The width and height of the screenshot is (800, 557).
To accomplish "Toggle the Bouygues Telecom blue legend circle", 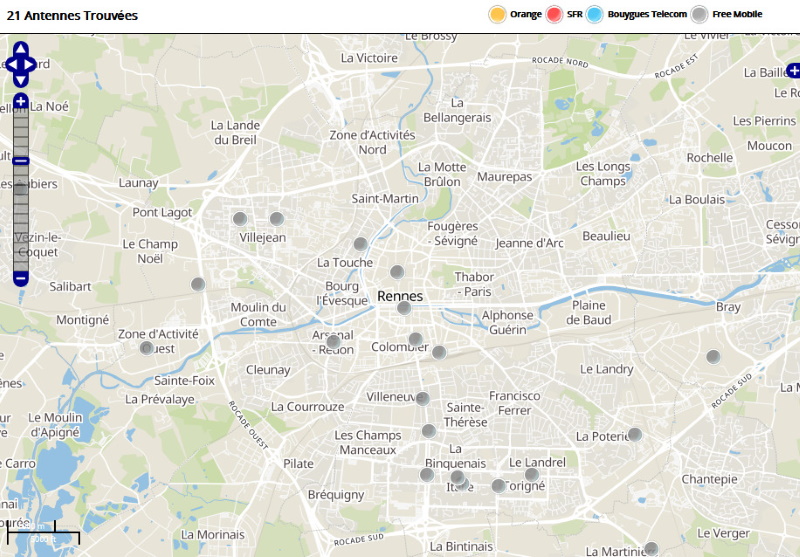I will 594,14.
